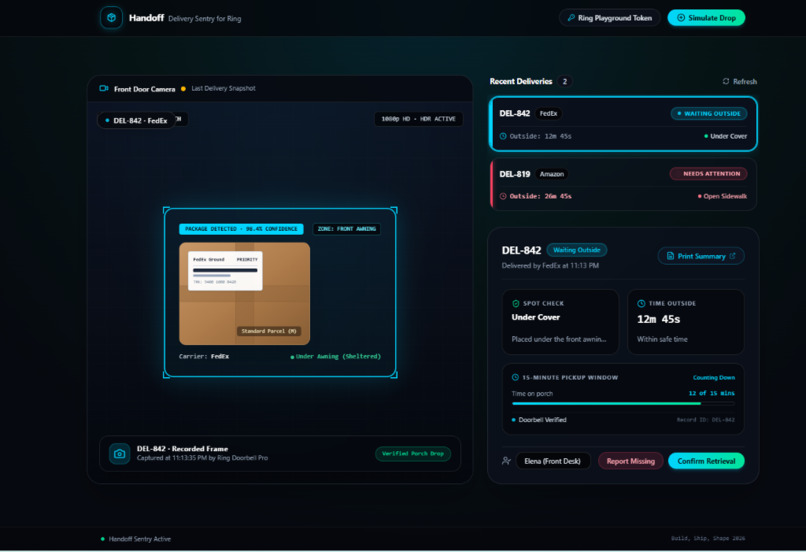Click the Standard Parcel (M) tag
This screenshot has height=552, width=806.
(269, 331)
